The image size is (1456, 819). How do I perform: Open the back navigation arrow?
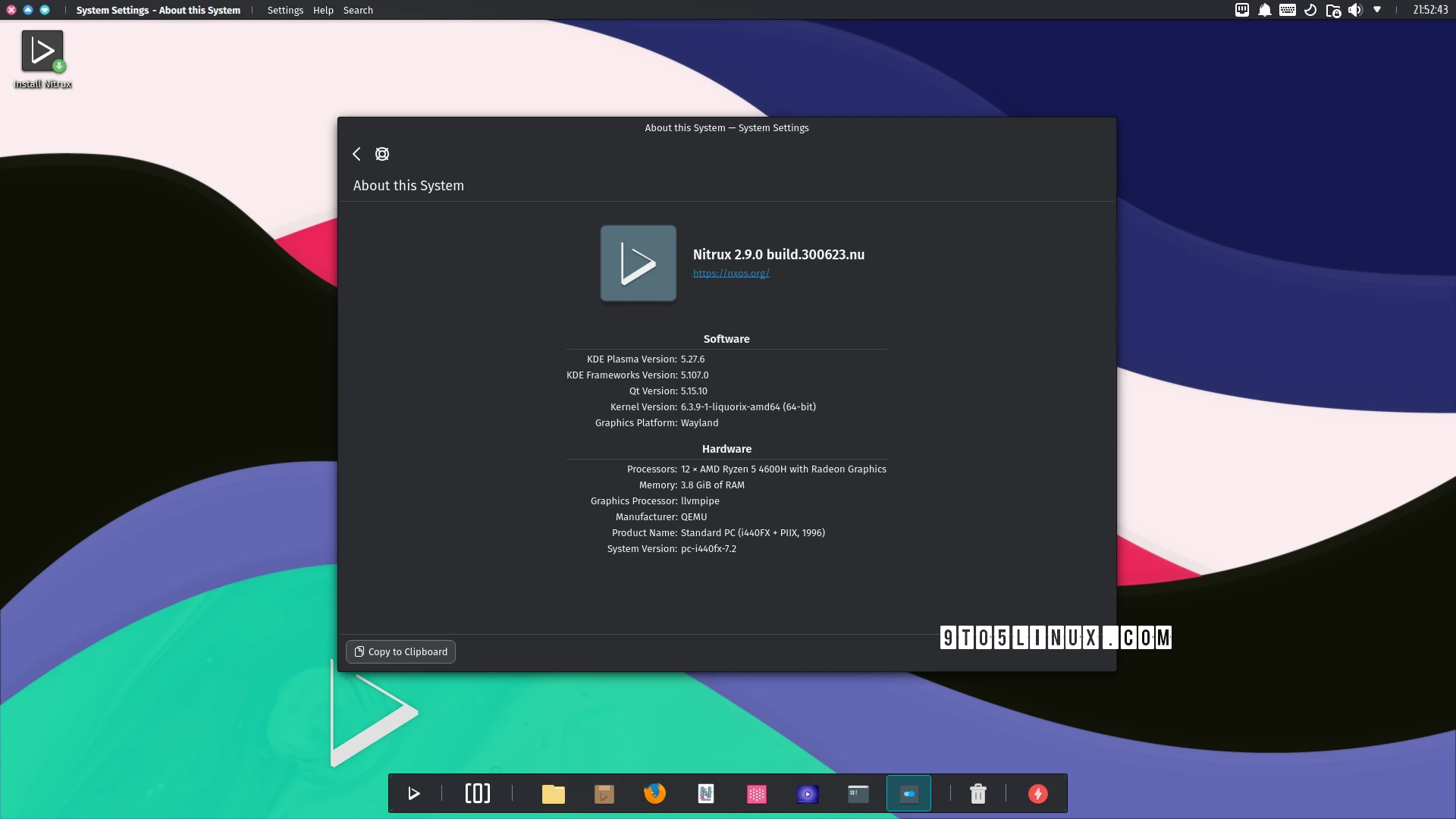(356, 153)
